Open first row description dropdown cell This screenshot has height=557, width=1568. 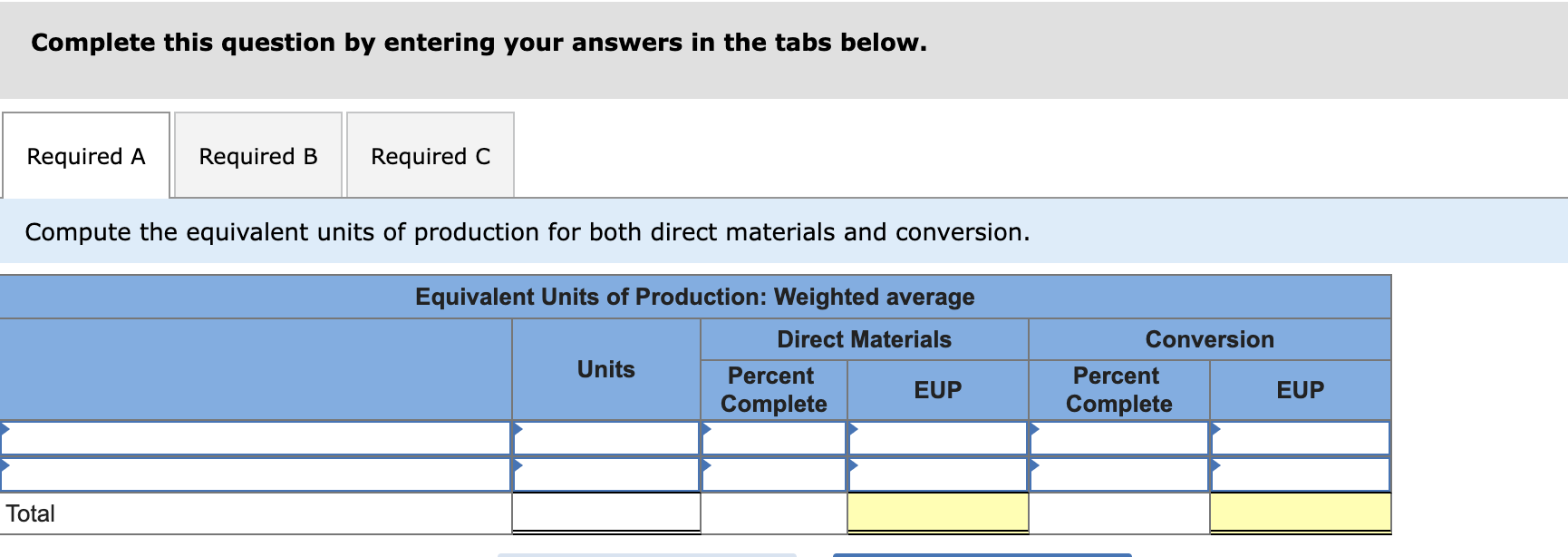tap(256, 439)
